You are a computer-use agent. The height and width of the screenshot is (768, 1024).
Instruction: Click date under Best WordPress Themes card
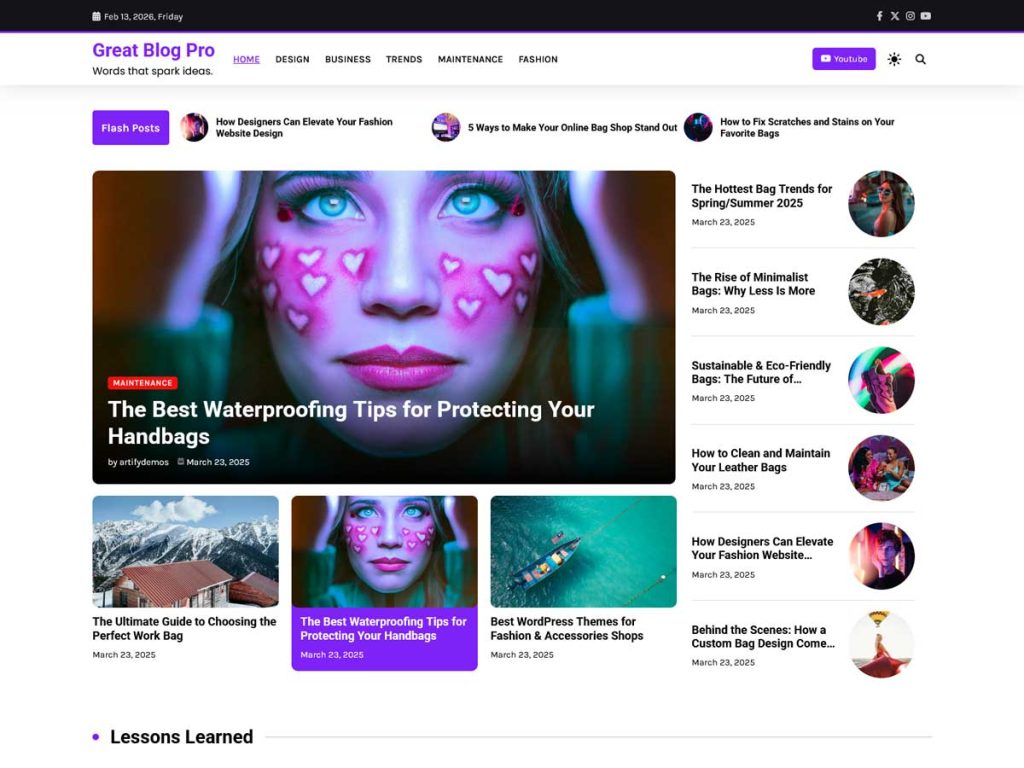522,655
